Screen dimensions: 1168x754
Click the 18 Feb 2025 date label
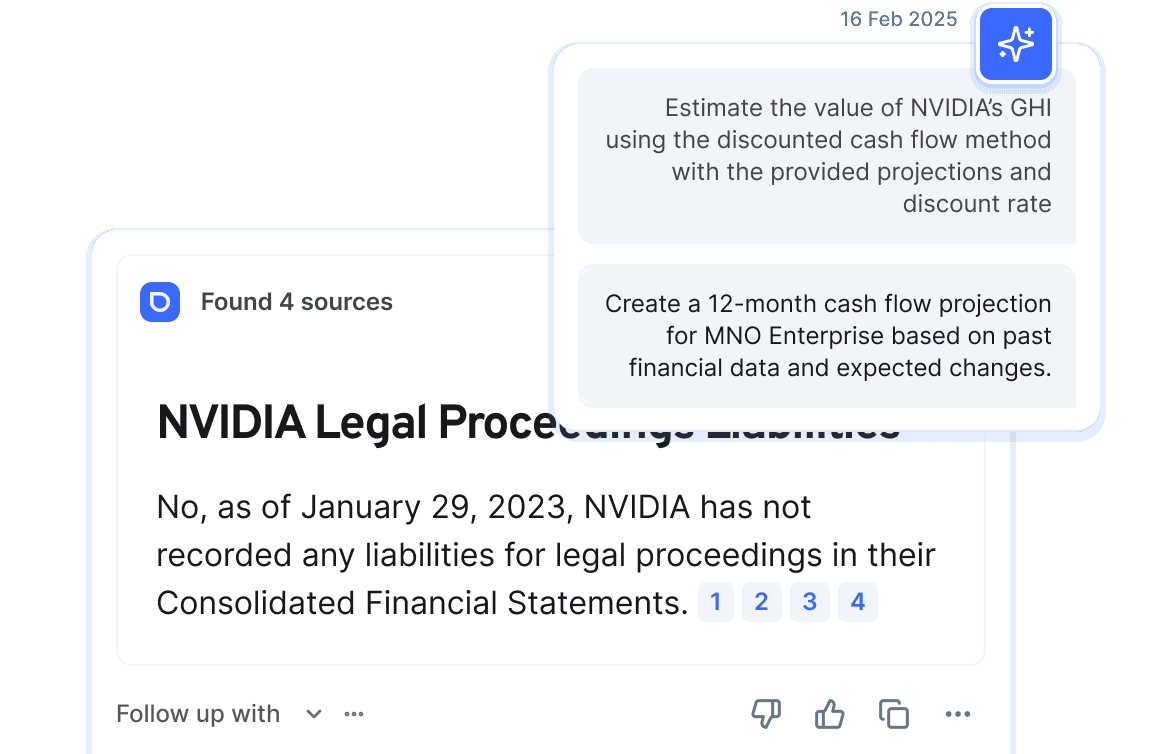(898, 19)
